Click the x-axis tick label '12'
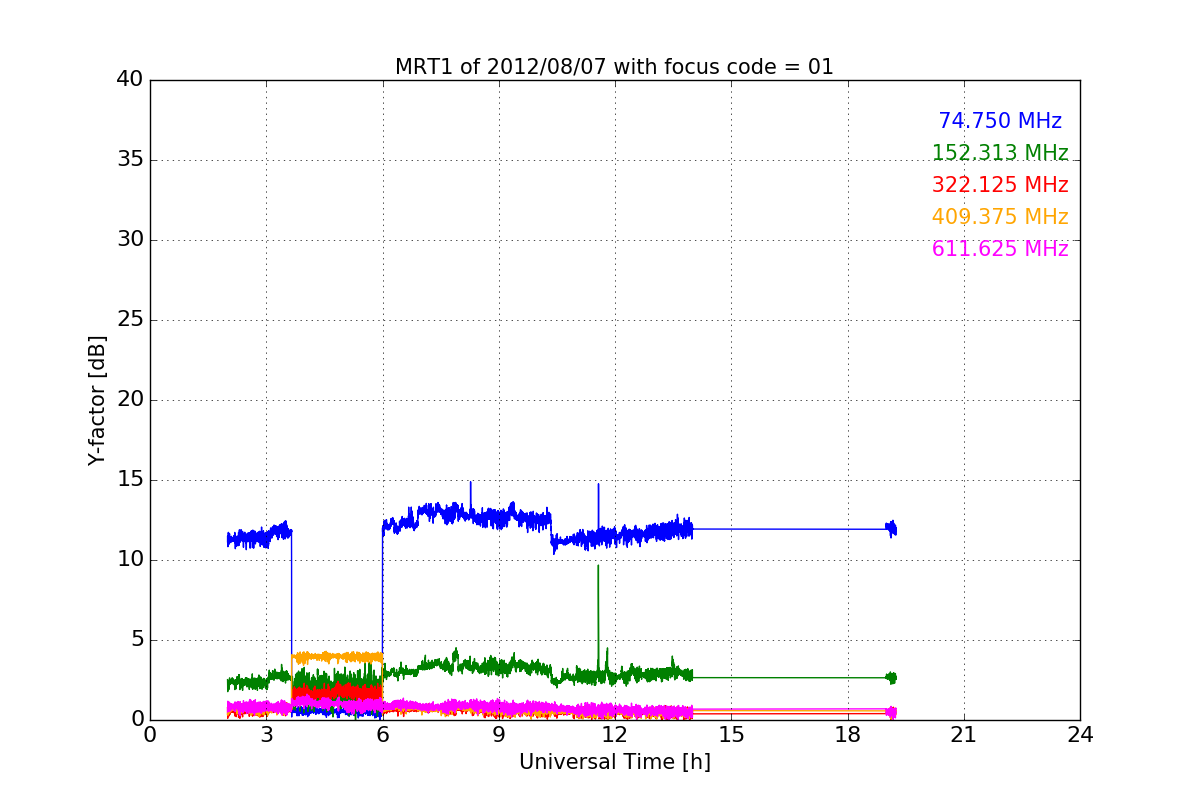 coord(615,735)
